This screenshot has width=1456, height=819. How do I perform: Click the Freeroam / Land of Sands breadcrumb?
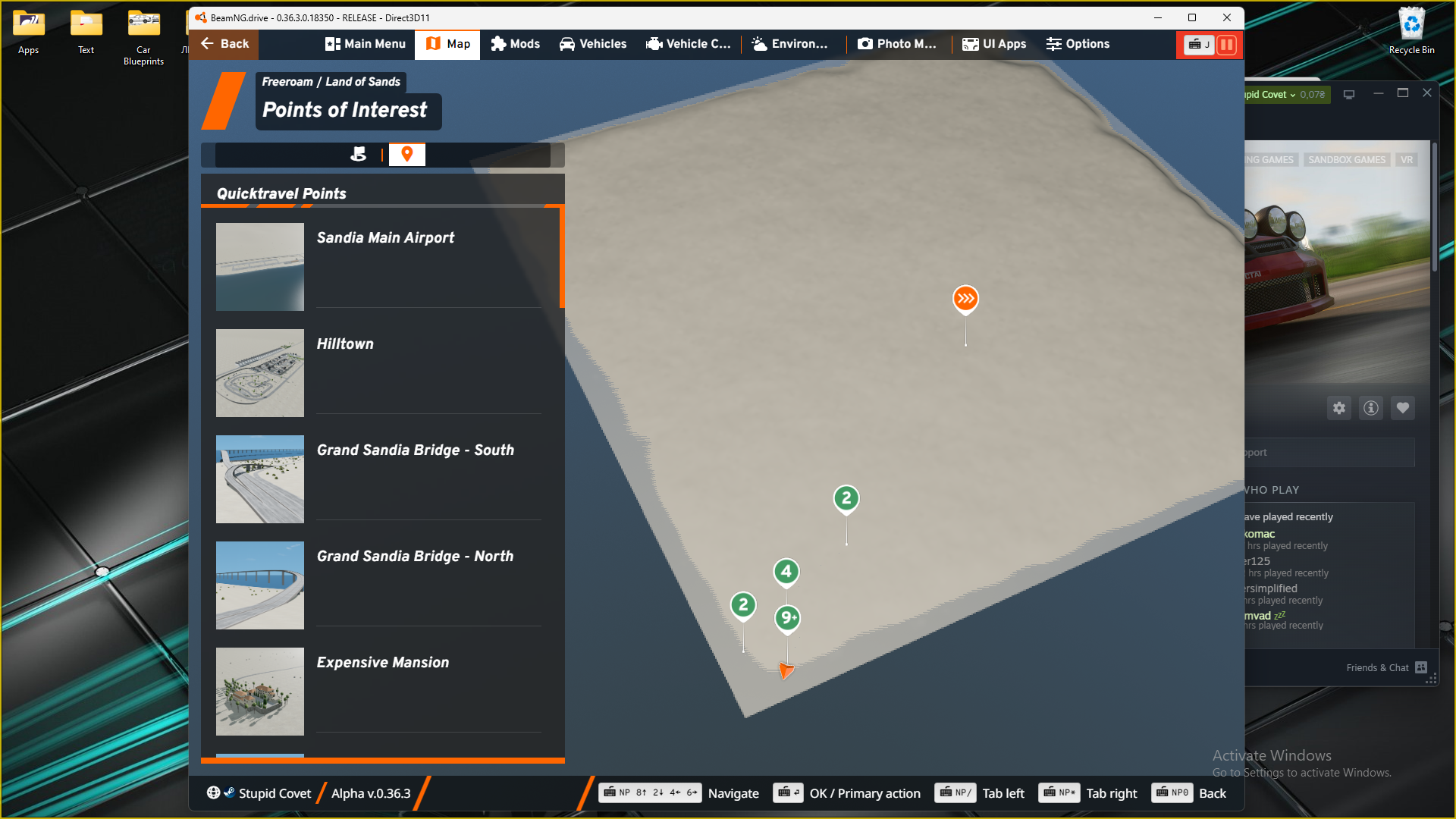tap(331, 82)
